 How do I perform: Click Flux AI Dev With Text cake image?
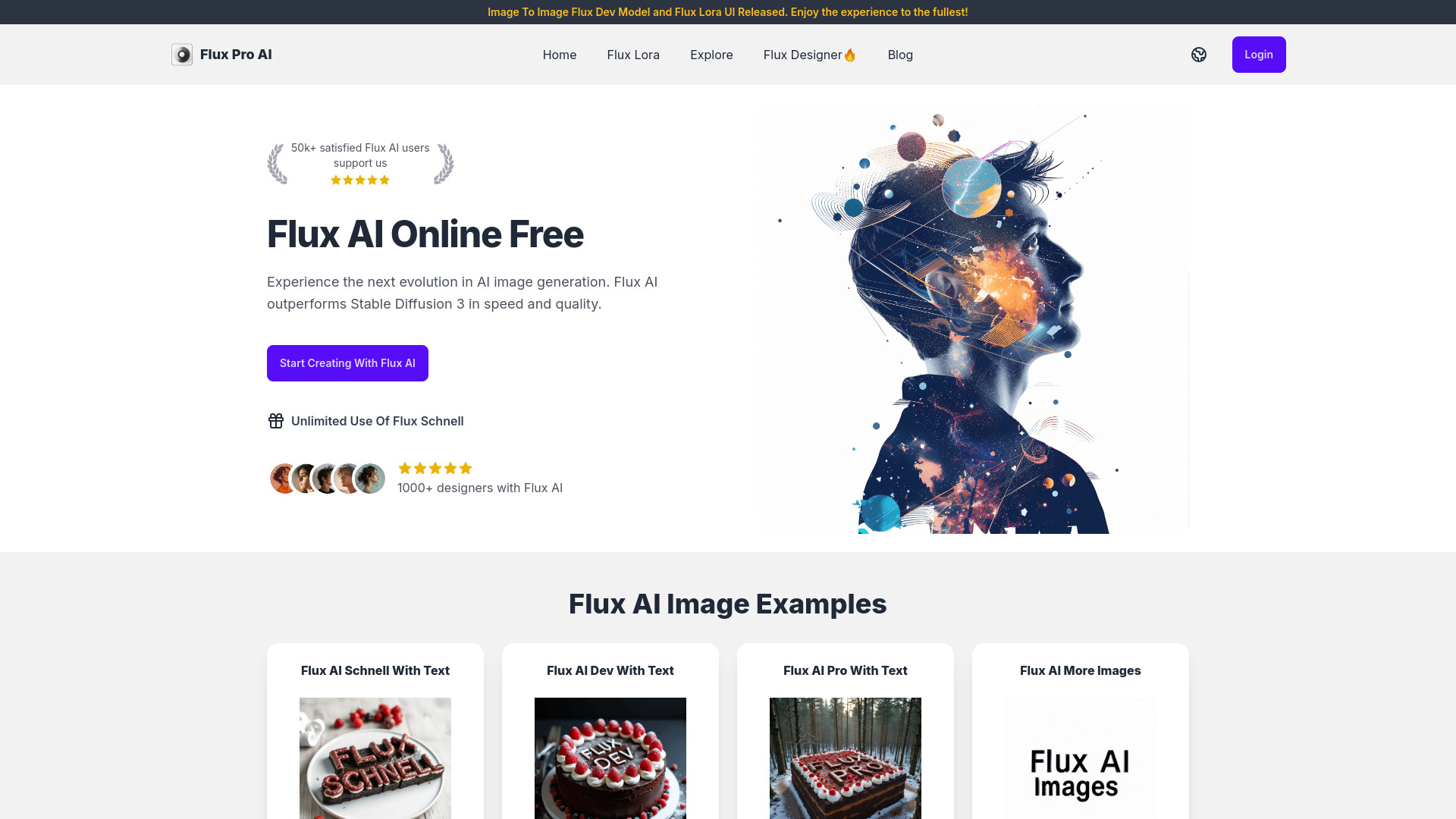(x=610, y=758)
